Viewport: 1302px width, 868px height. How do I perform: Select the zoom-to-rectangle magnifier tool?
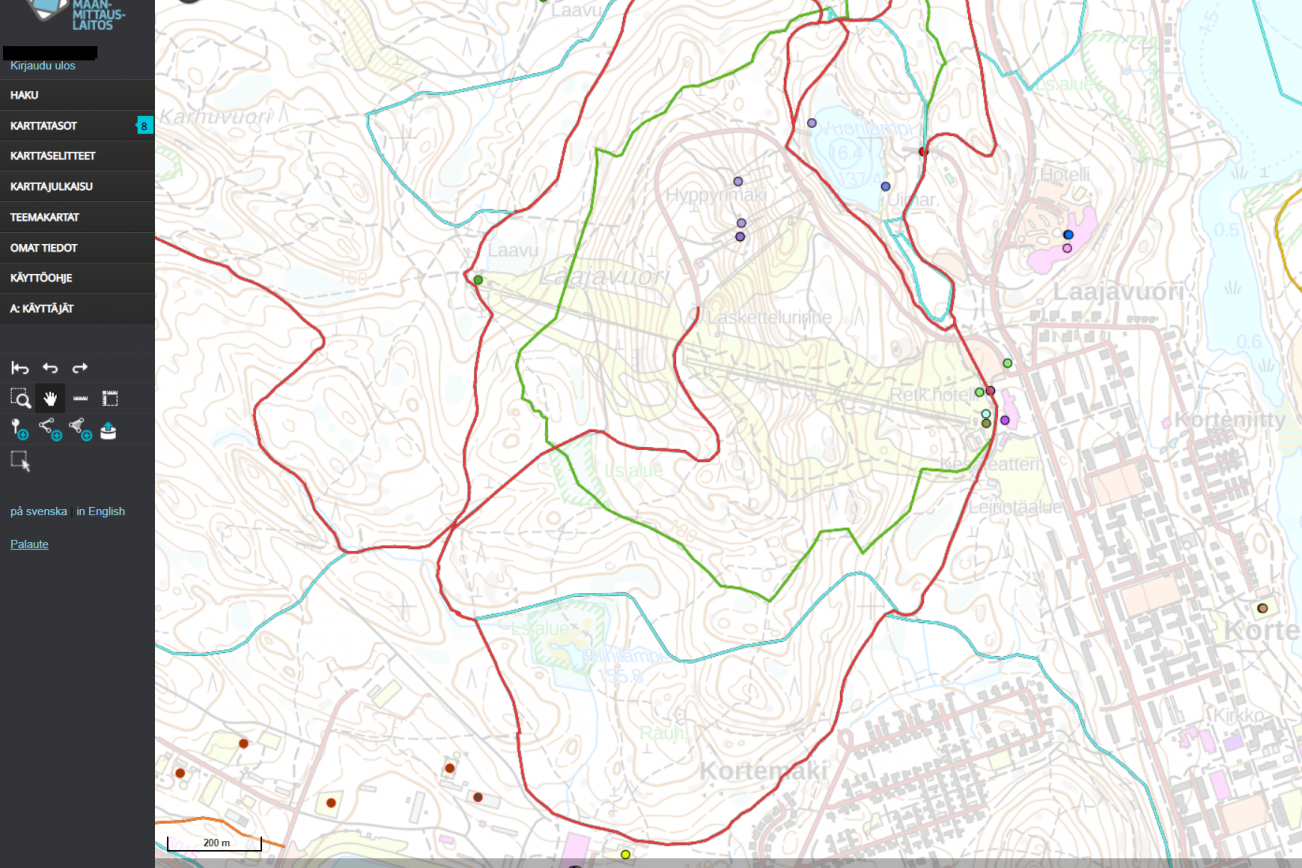(20, 398)
